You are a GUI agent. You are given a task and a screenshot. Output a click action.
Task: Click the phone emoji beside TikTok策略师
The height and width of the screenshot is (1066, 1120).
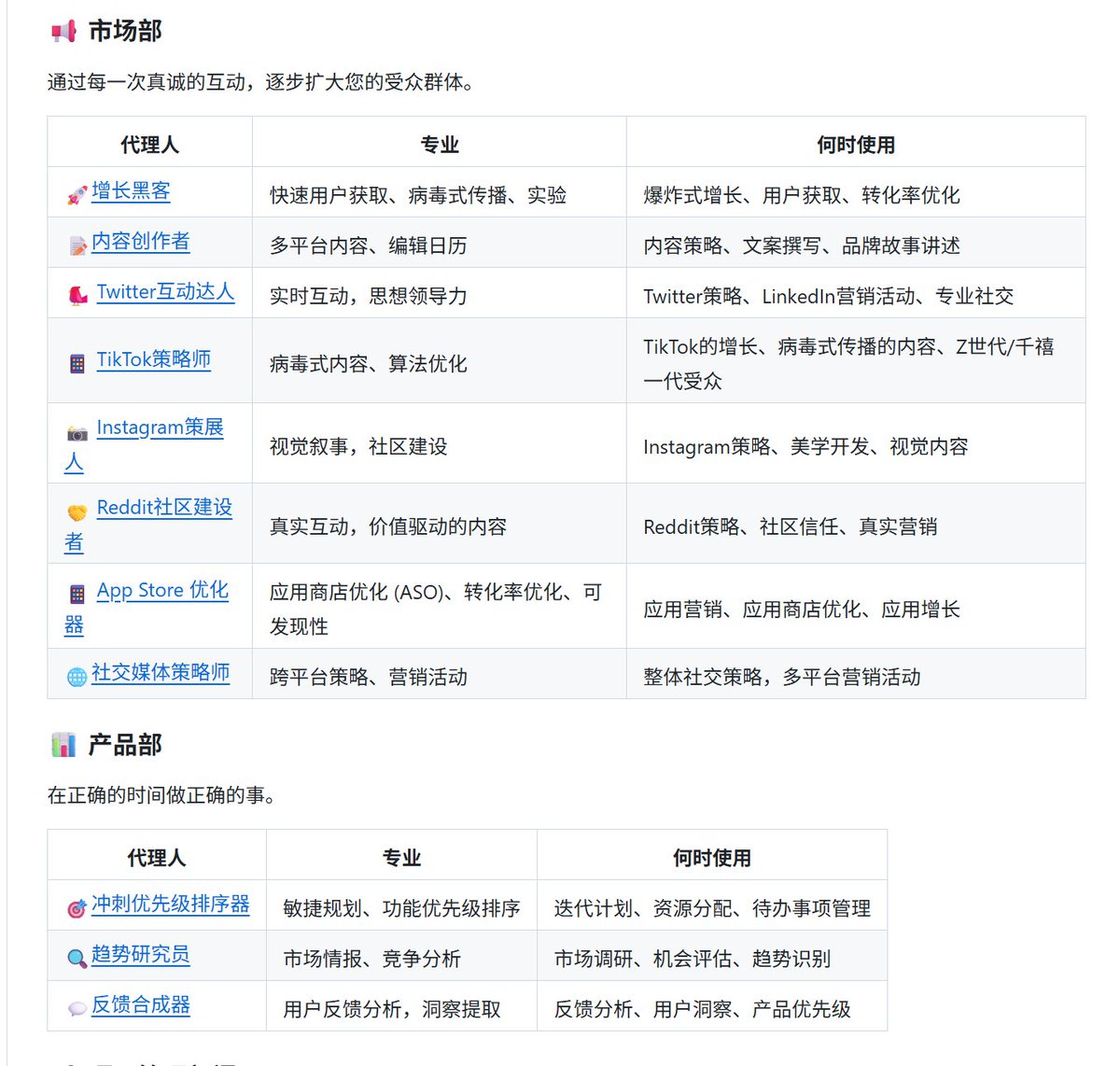pyautogui.click(x=77, y=363)
